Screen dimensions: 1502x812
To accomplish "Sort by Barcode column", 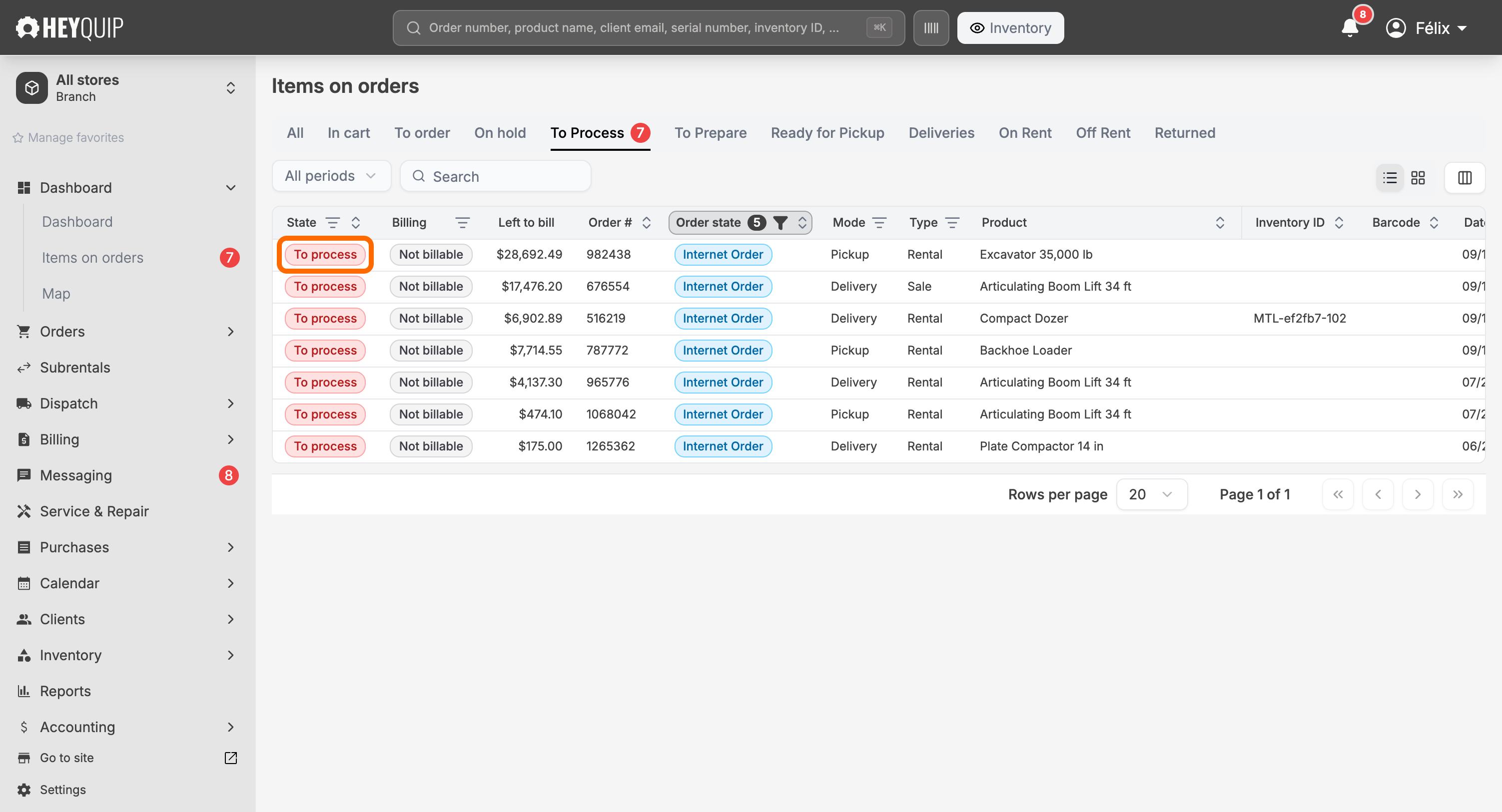I will (1434, 223).
